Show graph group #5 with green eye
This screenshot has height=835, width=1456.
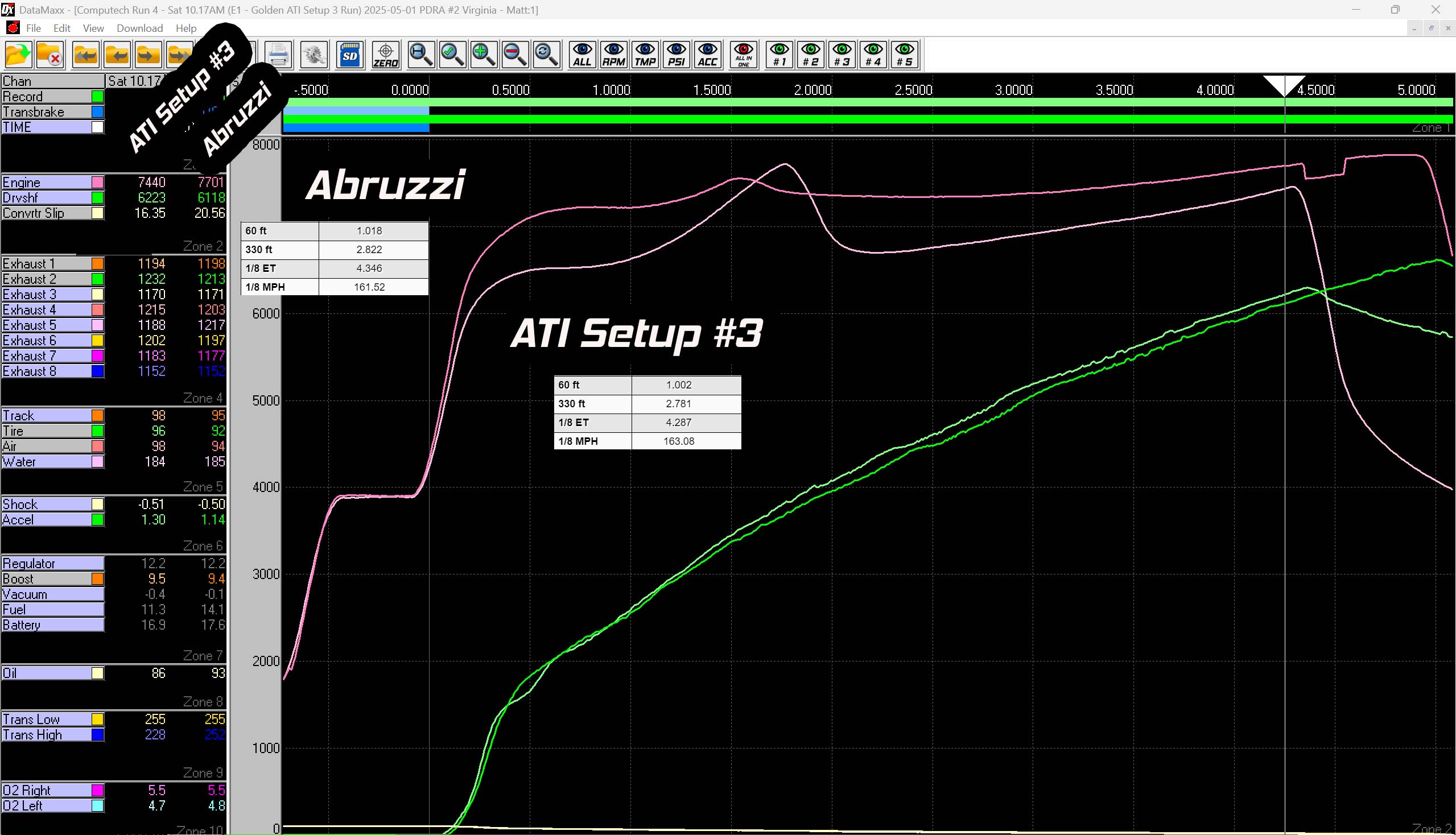click(905, 55)
